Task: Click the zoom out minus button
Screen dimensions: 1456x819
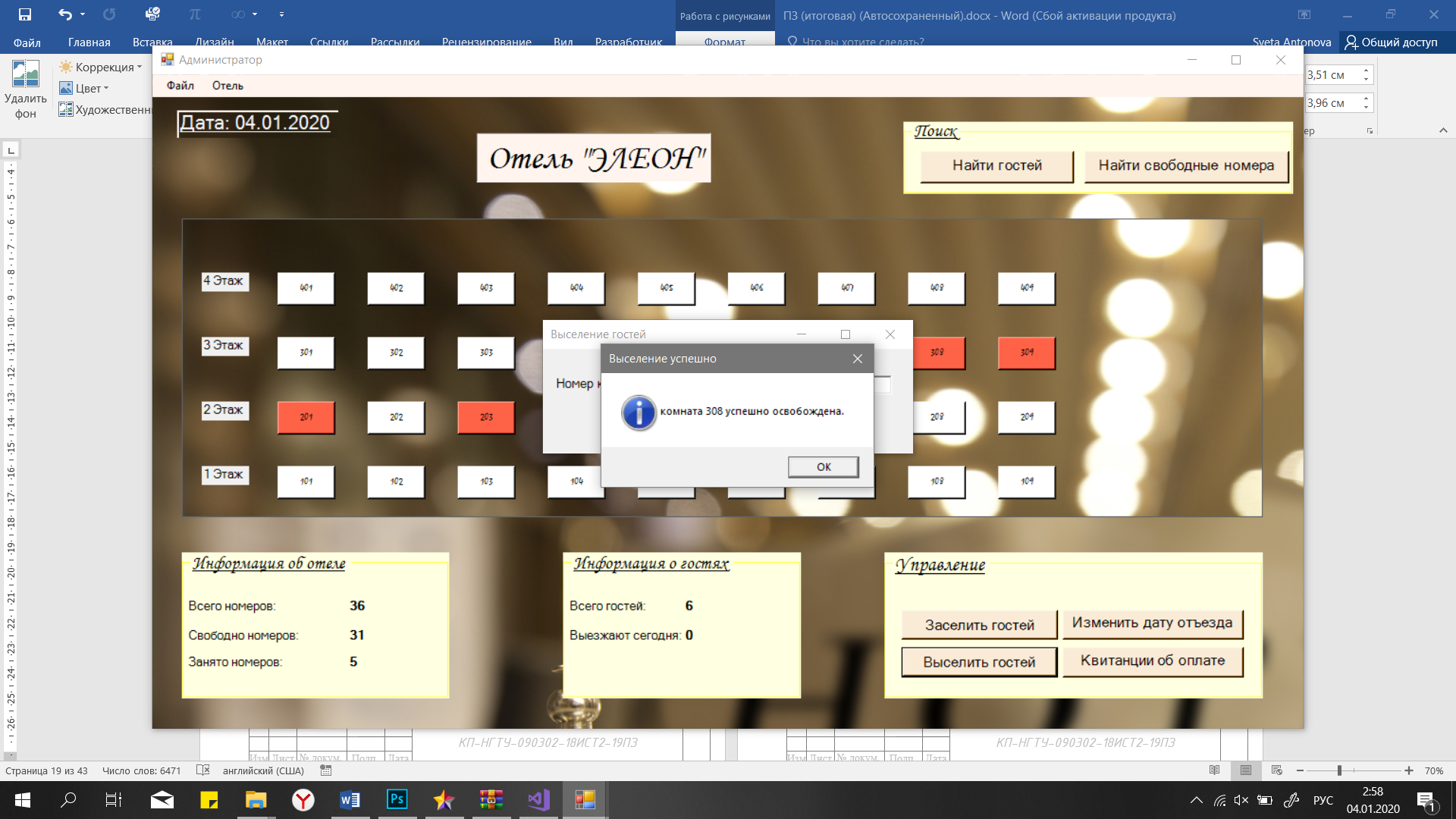Action: point(1300,770)
